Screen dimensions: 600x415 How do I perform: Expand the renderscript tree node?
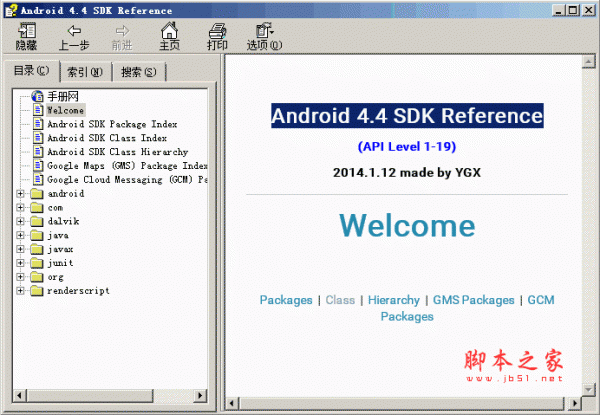(x=21, y=291)
